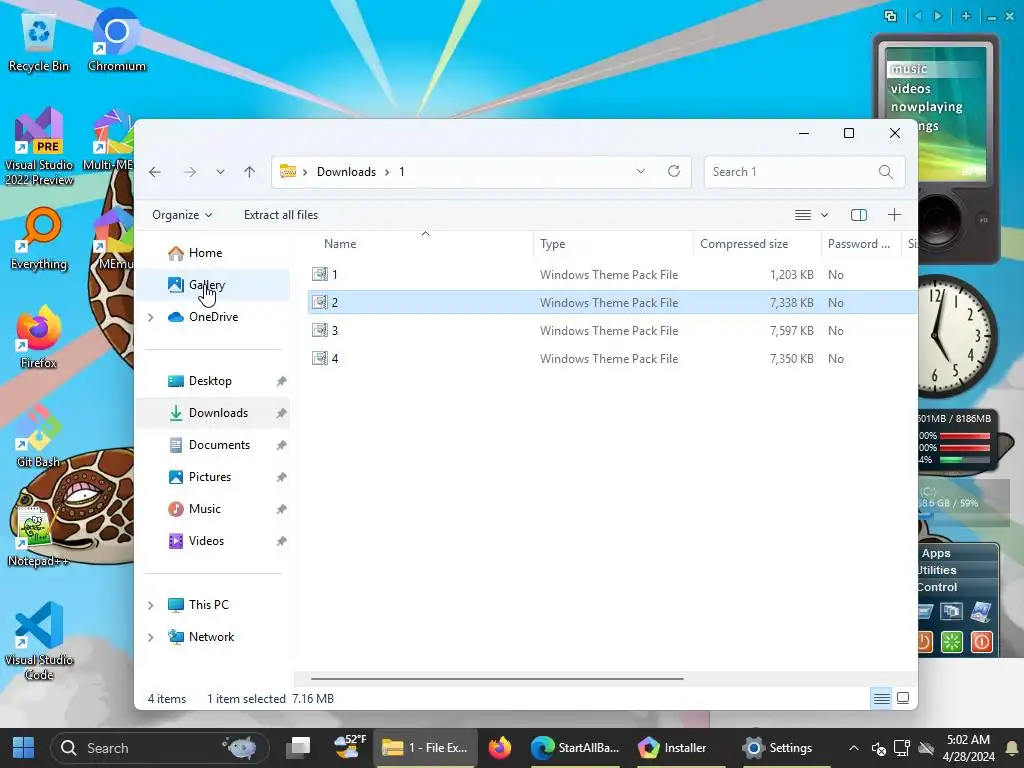1024x768 pixels.
Task: Open Task View on taskbar
Action: click(x=300, y=748)
